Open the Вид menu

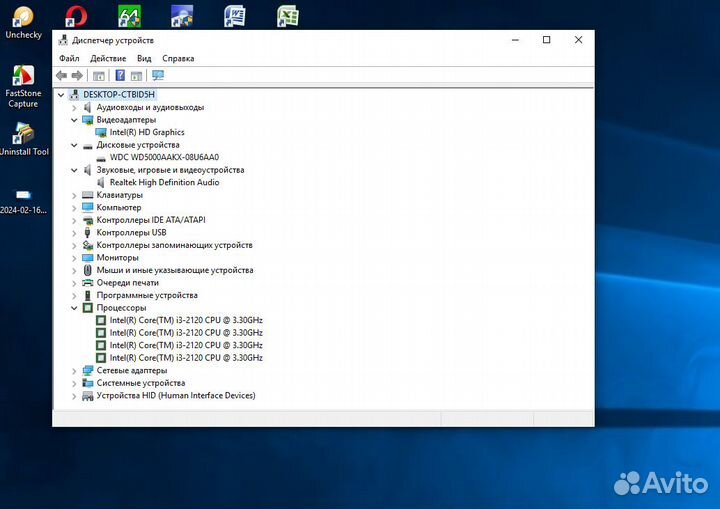144,58
